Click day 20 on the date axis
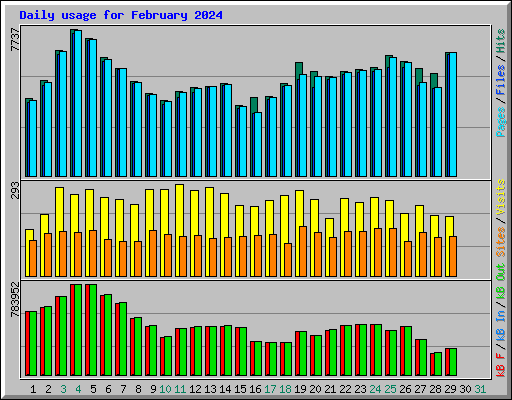The width and height of the screenshot is (512, 400). click(x=315, y=389)
